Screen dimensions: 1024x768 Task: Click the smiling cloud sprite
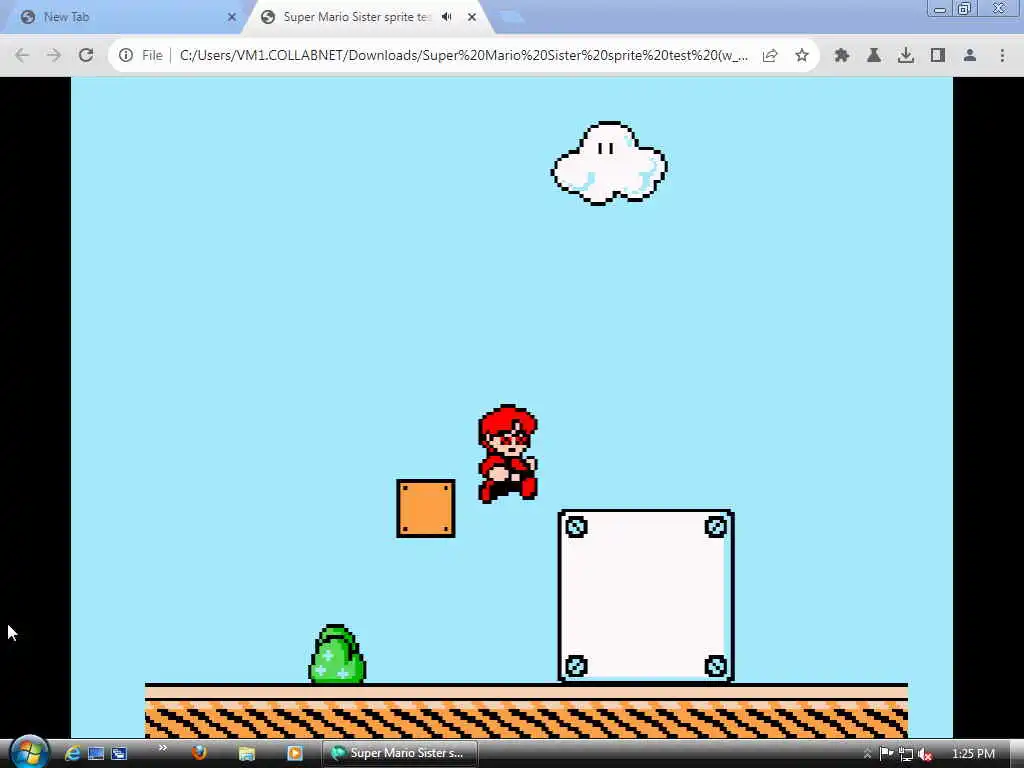tap(609, 163)
